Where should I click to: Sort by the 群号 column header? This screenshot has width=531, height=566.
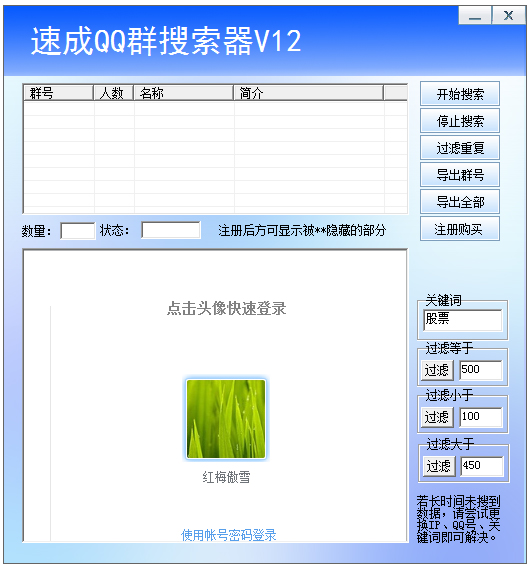[x=58, y=93]
